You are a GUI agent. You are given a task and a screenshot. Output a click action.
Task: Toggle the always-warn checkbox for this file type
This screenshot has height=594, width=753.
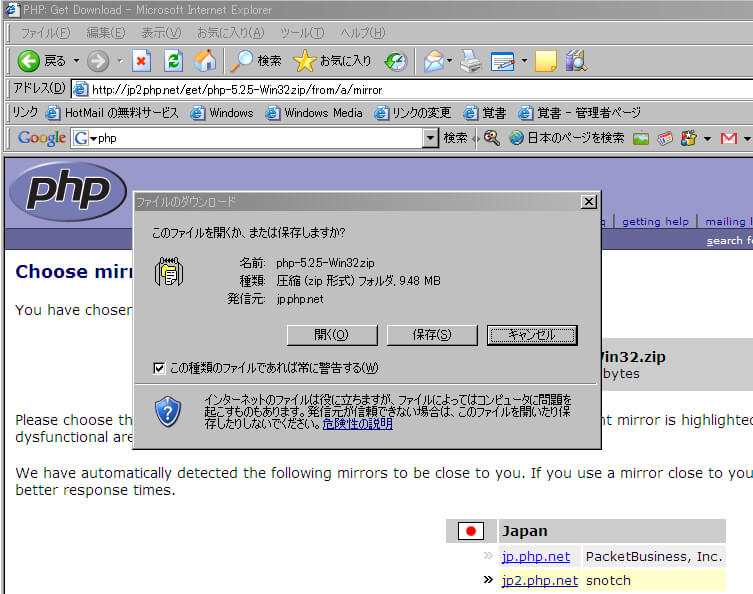(159, 368)
